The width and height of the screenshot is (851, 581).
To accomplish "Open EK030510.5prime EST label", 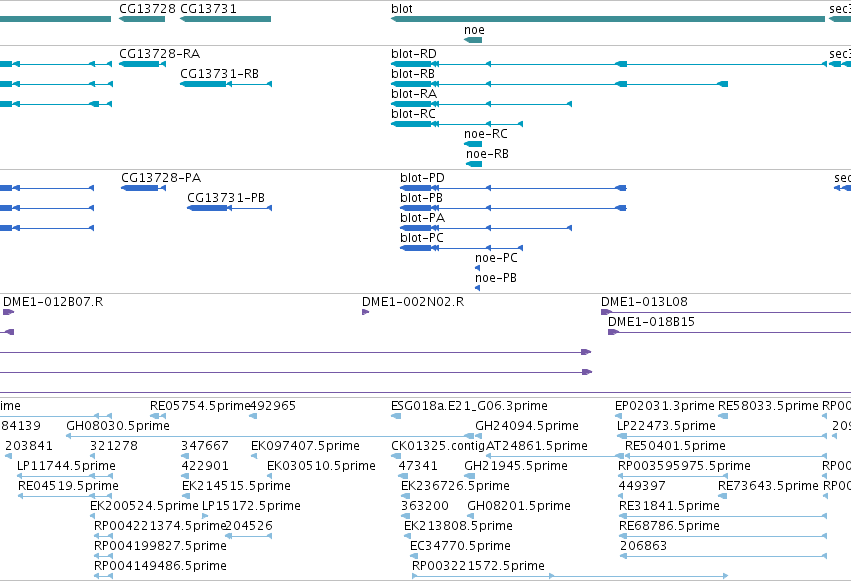I will tap(321, 467).
